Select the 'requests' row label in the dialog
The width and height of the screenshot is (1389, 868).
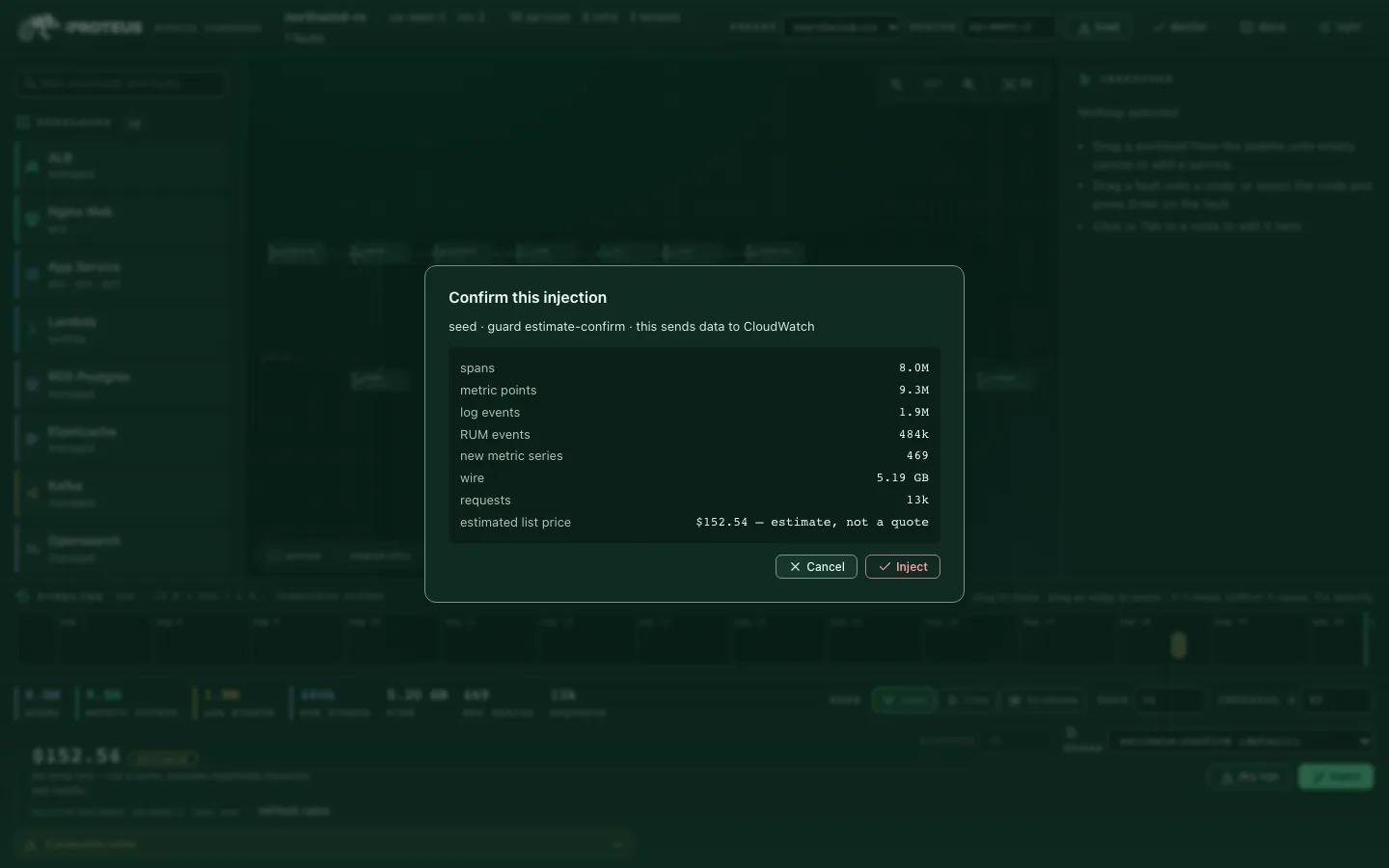(x=485, y=501)
